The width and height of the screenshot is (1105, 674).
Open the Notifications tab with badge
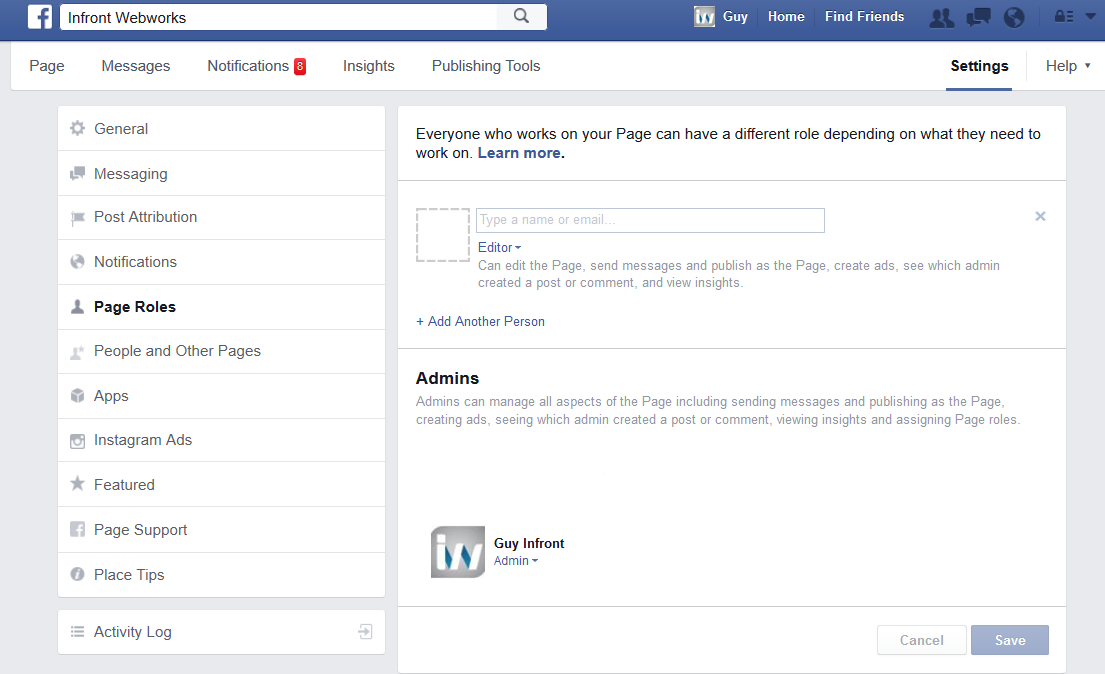pos(257,66)
